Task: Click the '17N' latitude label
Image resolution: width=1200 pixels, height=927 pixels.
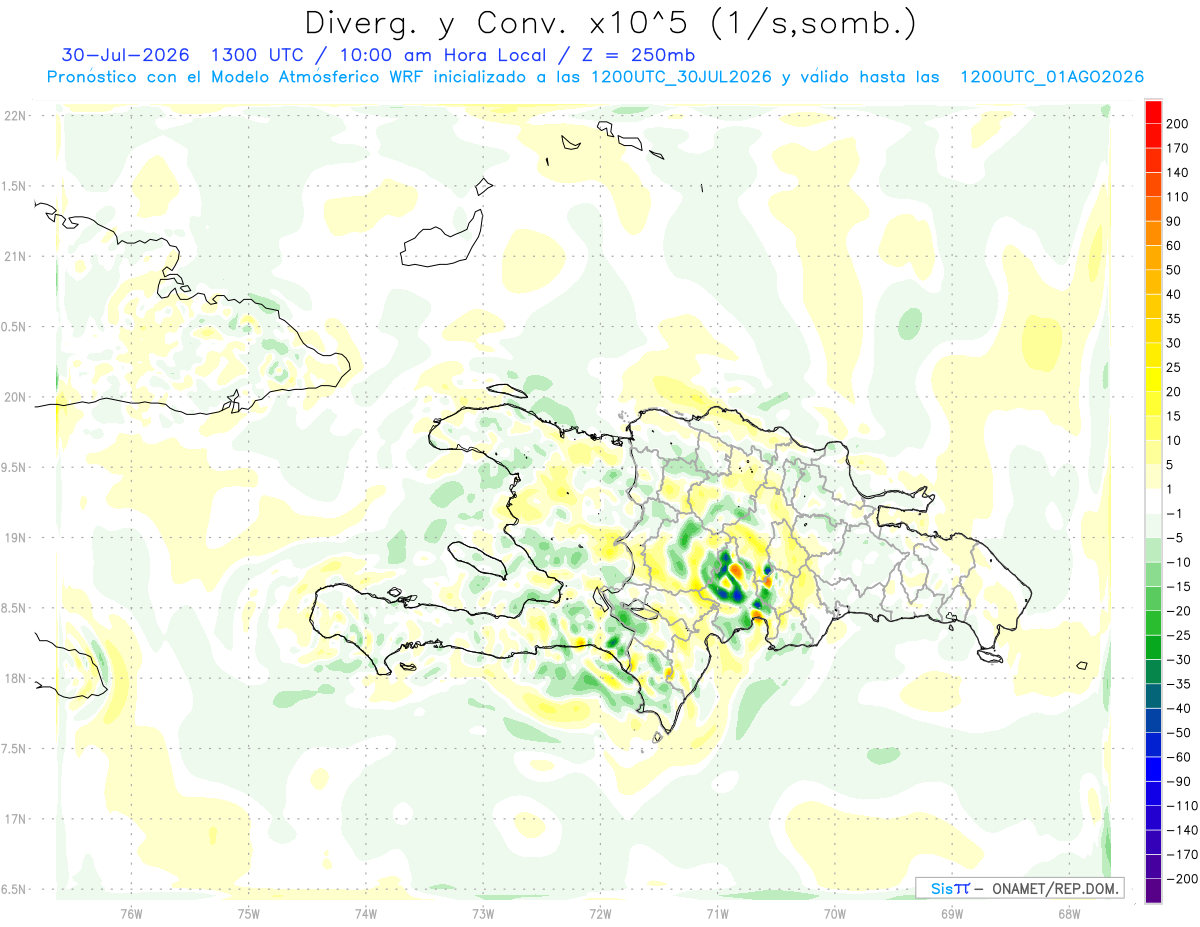Action: pos(15,819)
